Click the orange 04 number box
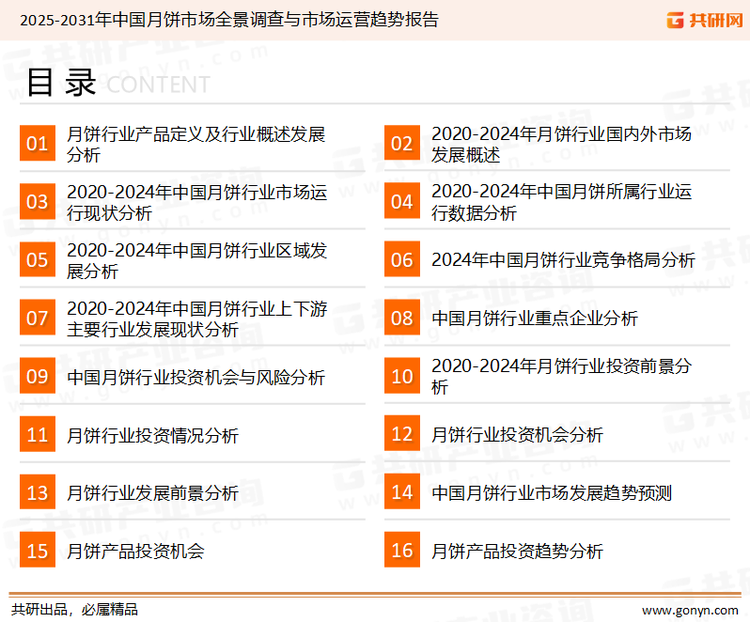This screenshot has height=622, width=750. click(x=402, y=201)
